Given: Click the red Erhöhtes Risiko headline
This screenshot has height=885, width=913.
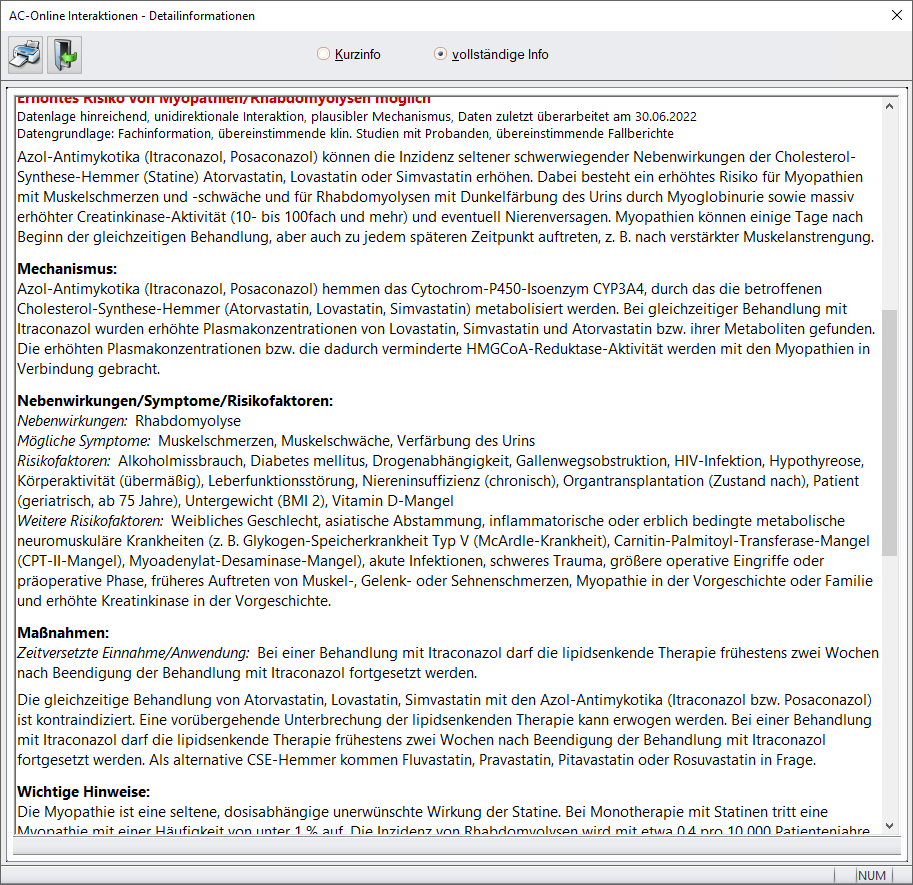Looking at the screenshot, I should [224, 100].
